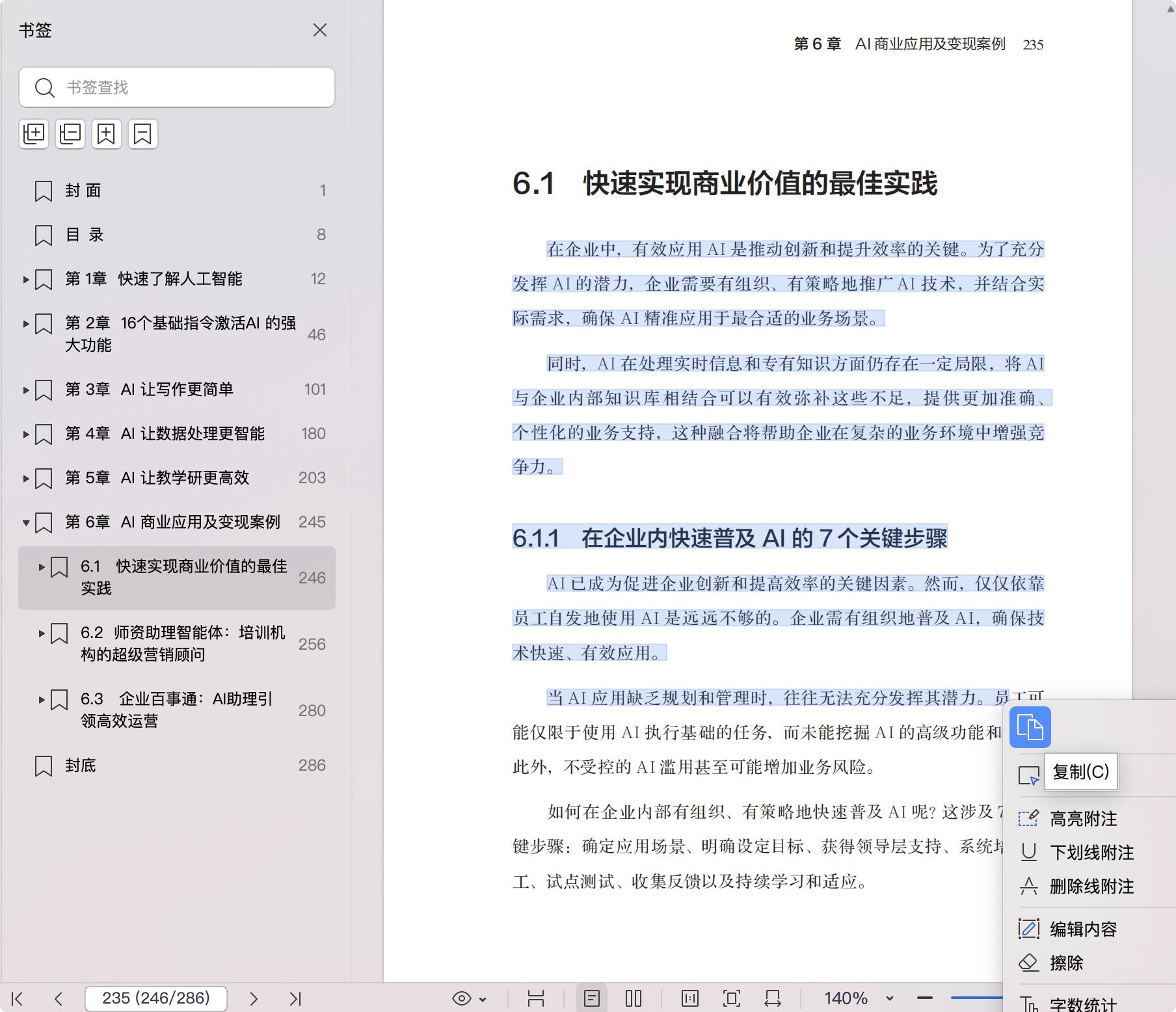Go to first page button
The image size is (1176, 1012).
click(18, 998)
